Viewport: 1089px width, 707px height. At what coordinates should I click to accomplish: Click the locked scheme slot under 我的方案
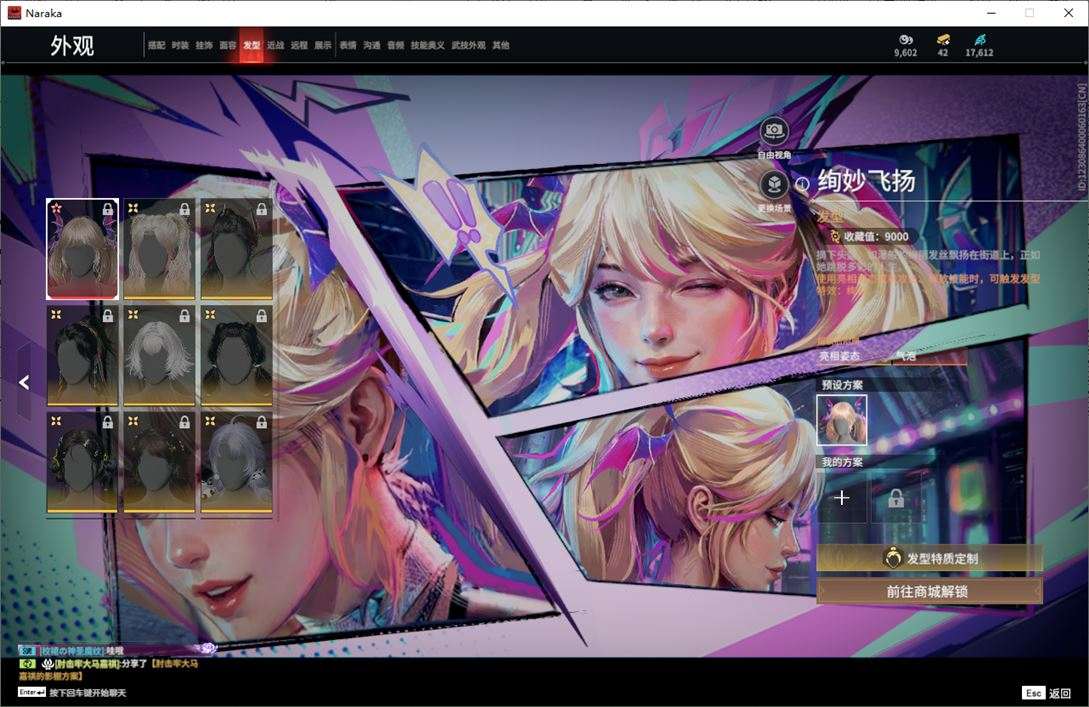pos(896,498)
